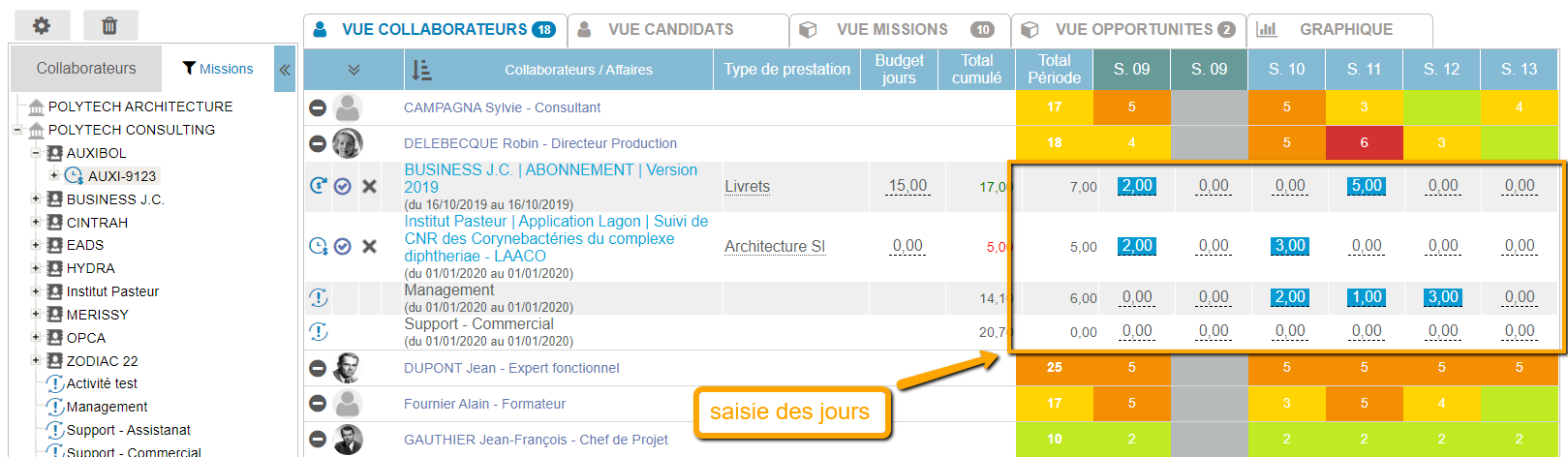Edit S. 11 days field showing 5,00
Screen dimensions: 1568x457
tap(1367, 186)
